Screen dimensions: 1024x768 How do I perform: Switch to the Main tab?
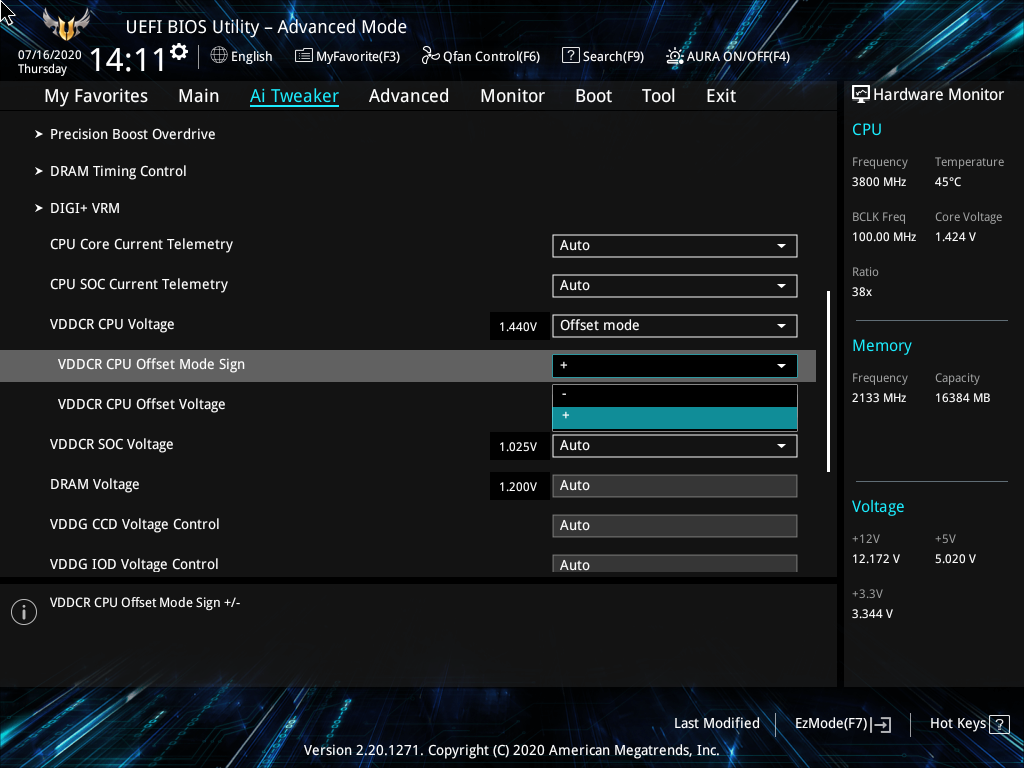coord(199,96)
